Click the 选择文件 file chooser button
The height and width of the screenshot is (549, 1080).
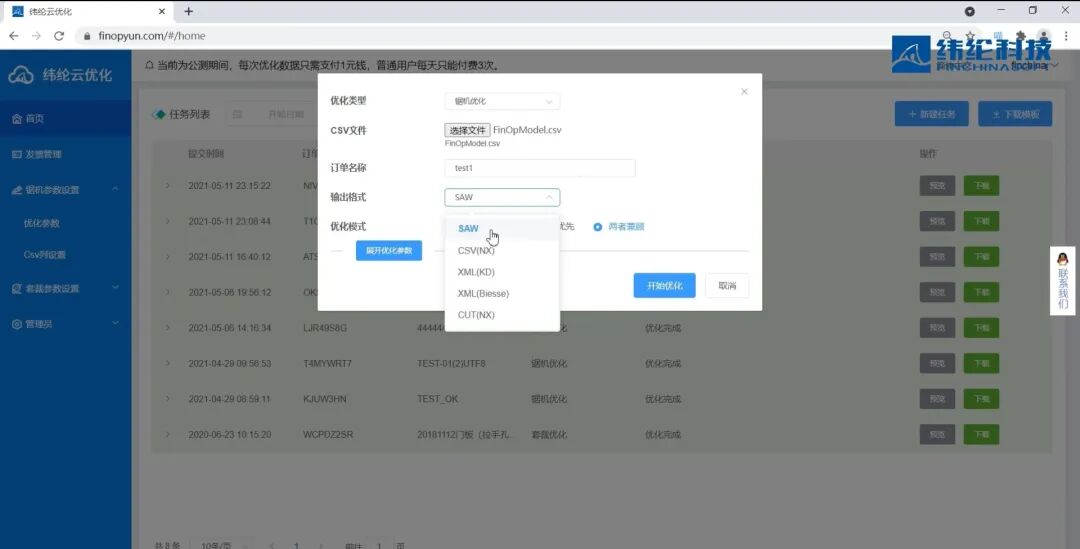[x=467, y=130]
